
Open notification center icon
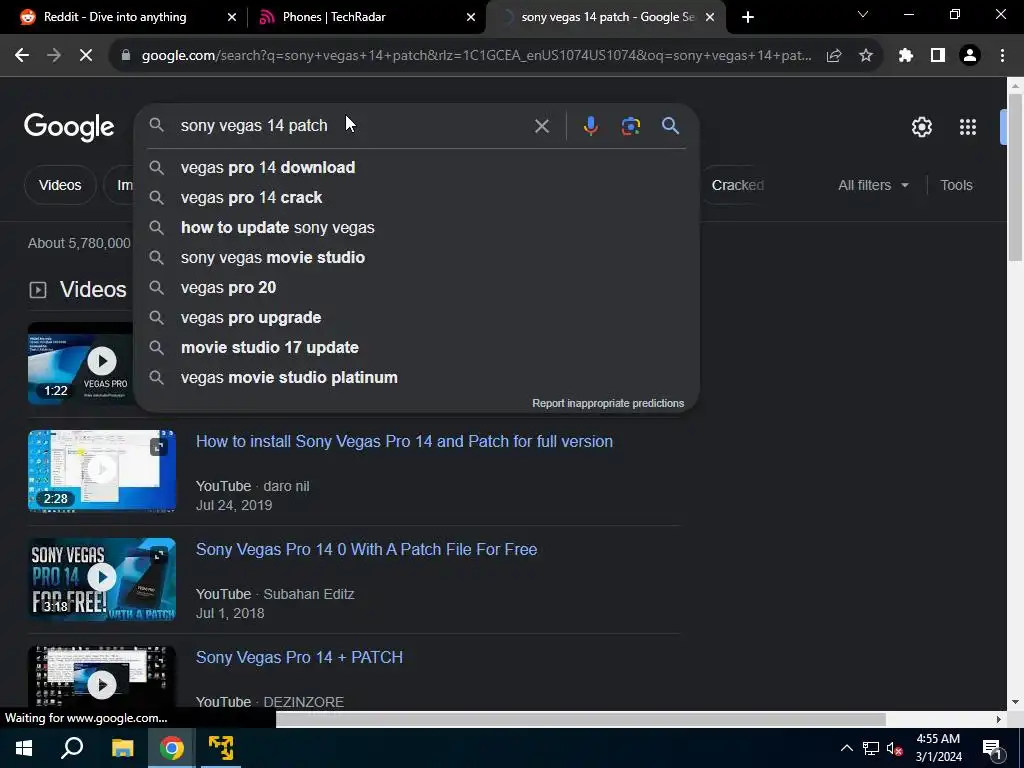991,748
